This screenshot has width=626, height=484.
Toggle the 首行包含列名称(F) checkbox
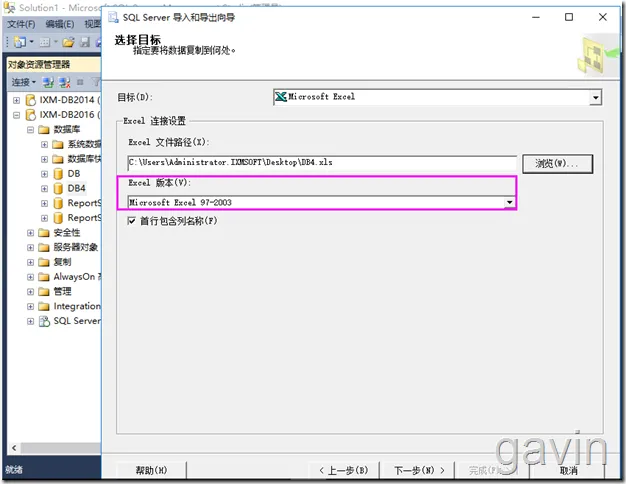[x=131, y=221]
